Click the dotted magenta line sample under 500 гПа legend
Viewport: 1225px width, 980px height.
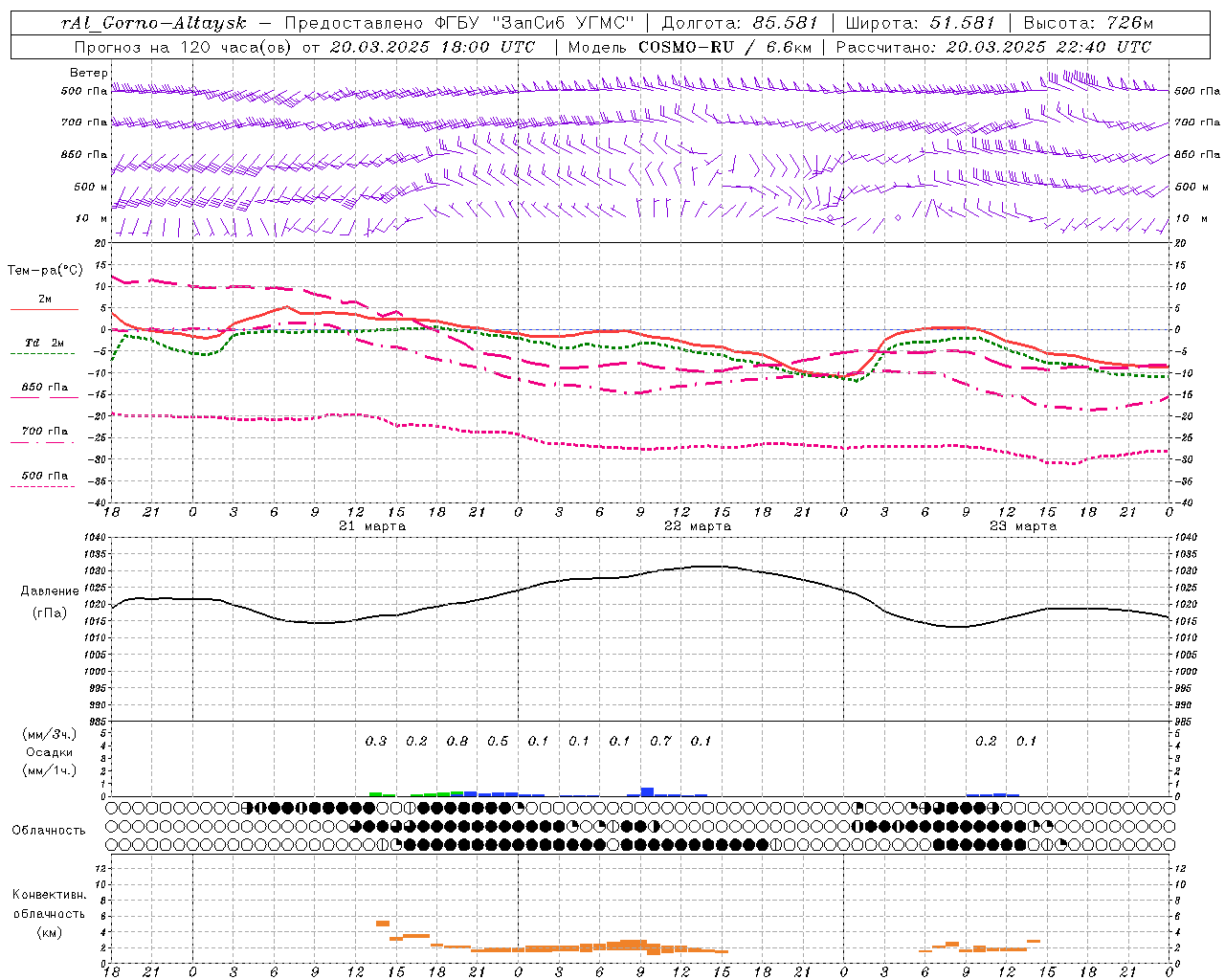[x=44, y=486]
